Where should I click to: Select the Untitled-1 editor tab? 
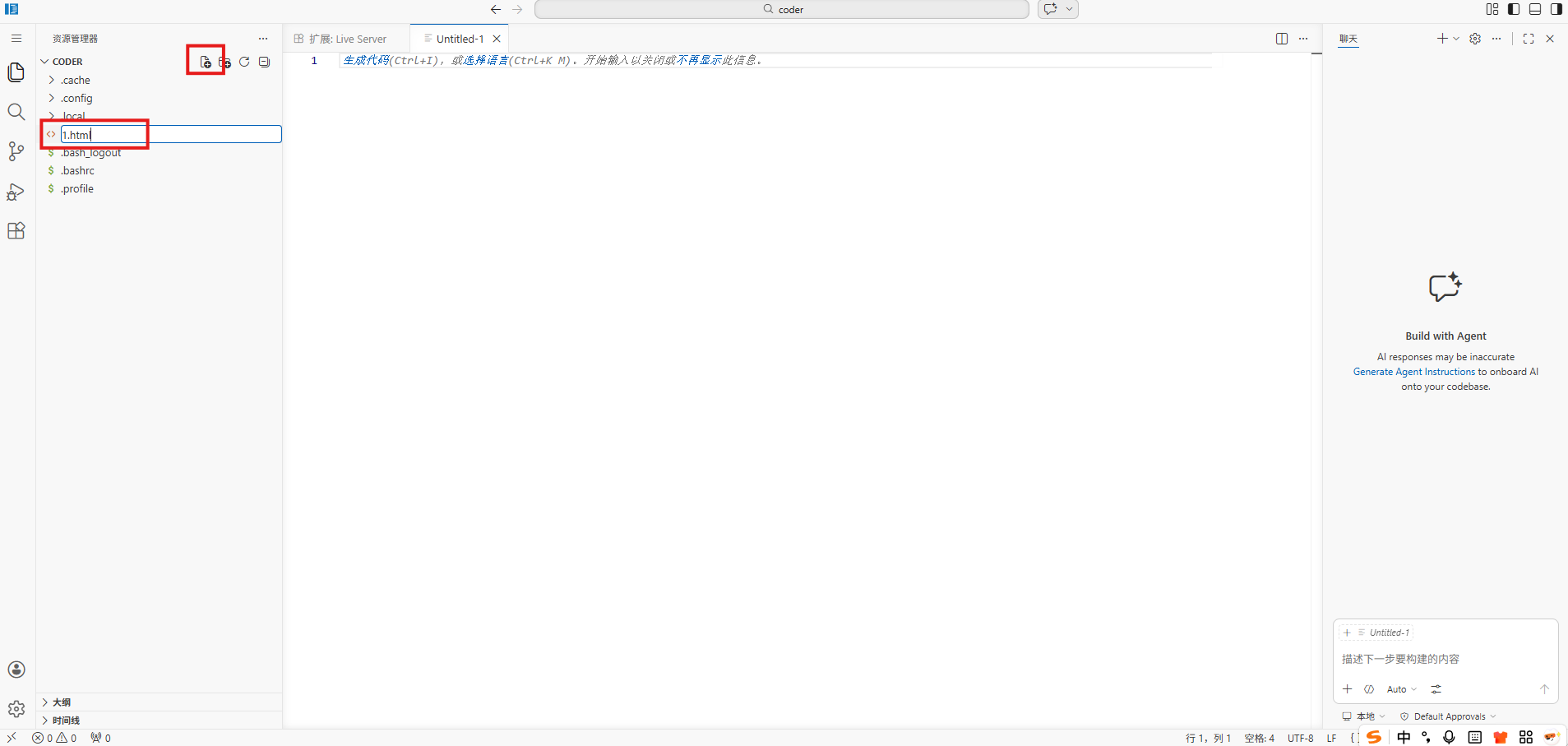click(459, 39)
